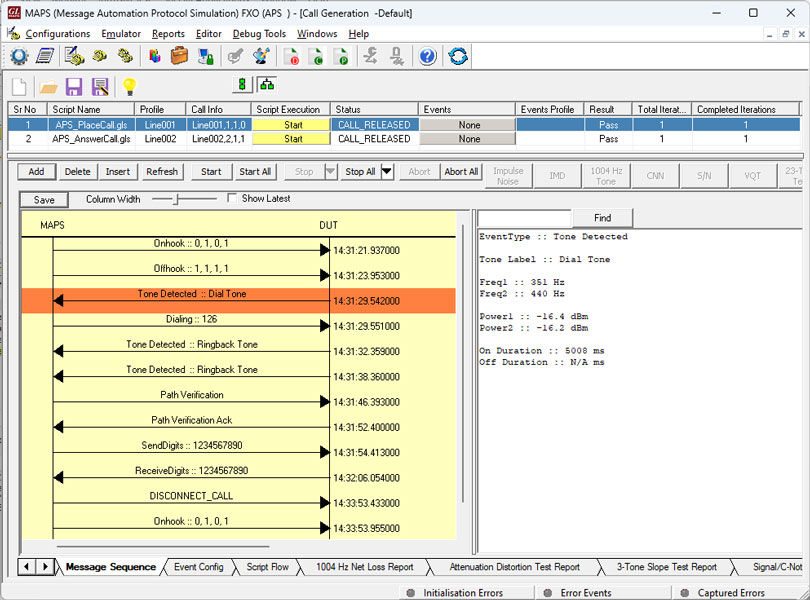Switch to the Event Config tab
This screenshot has width=810, height=600.
tap(198, 567)
